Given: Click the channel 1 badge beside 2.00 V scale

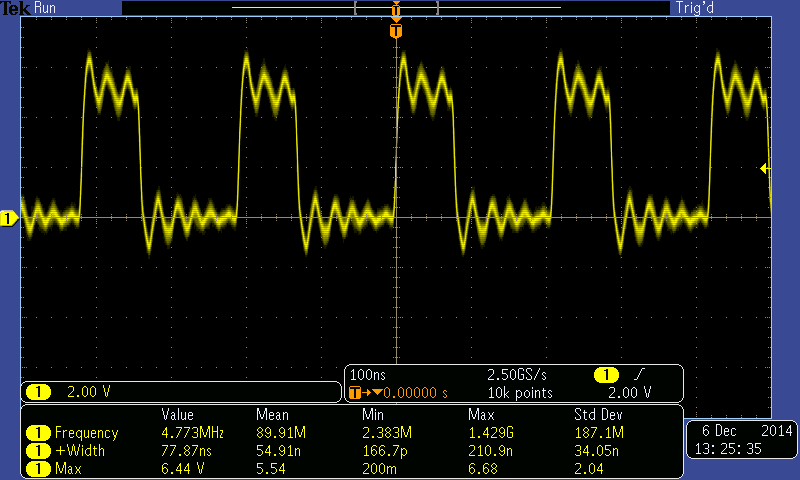Looking at the screenshot, I should (x=38, y=392).
